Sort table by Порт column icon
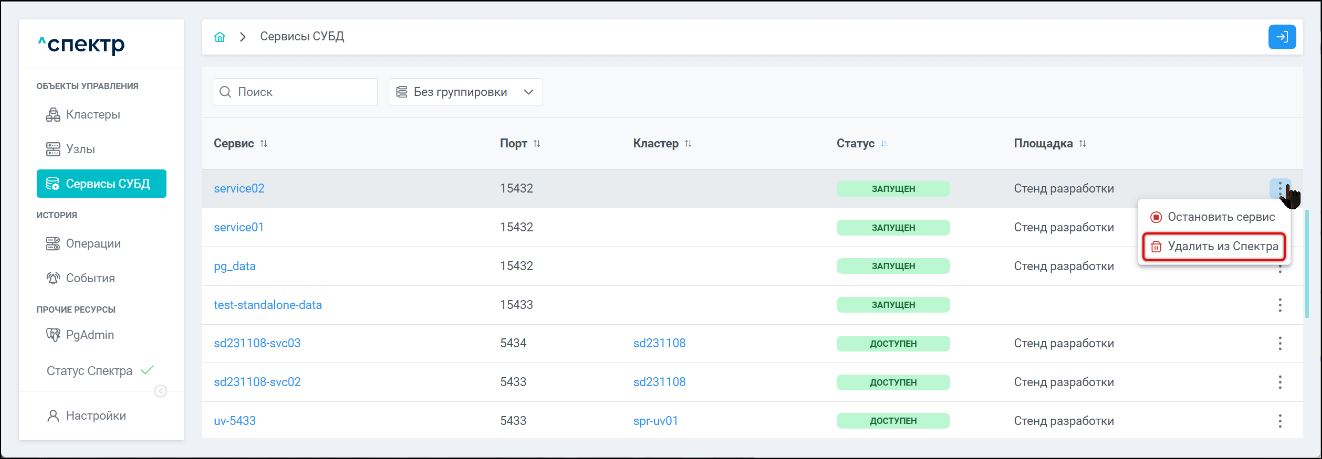 (x=537, y=144)
